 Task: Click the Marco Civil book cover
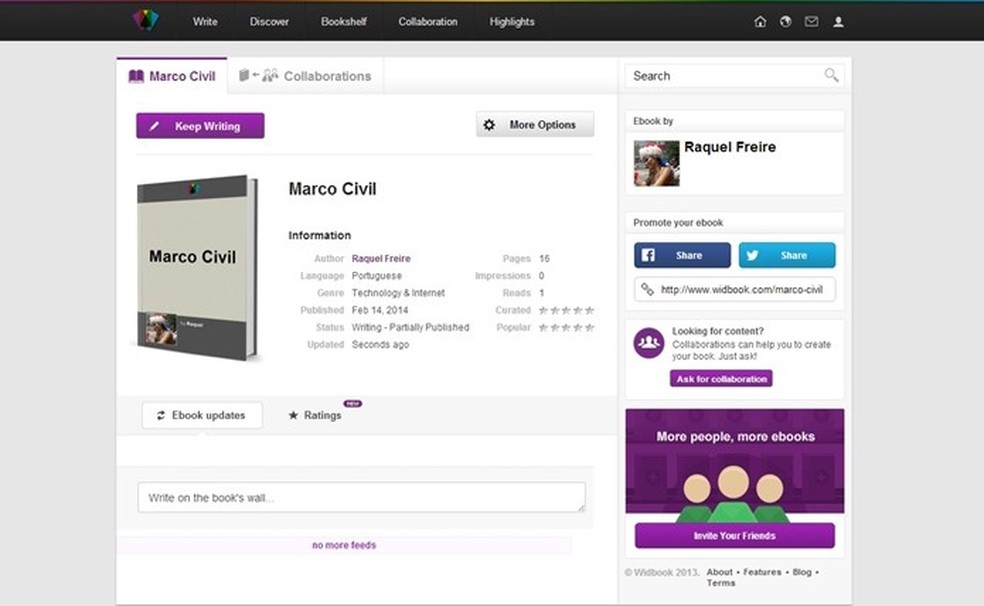point(197,268)
